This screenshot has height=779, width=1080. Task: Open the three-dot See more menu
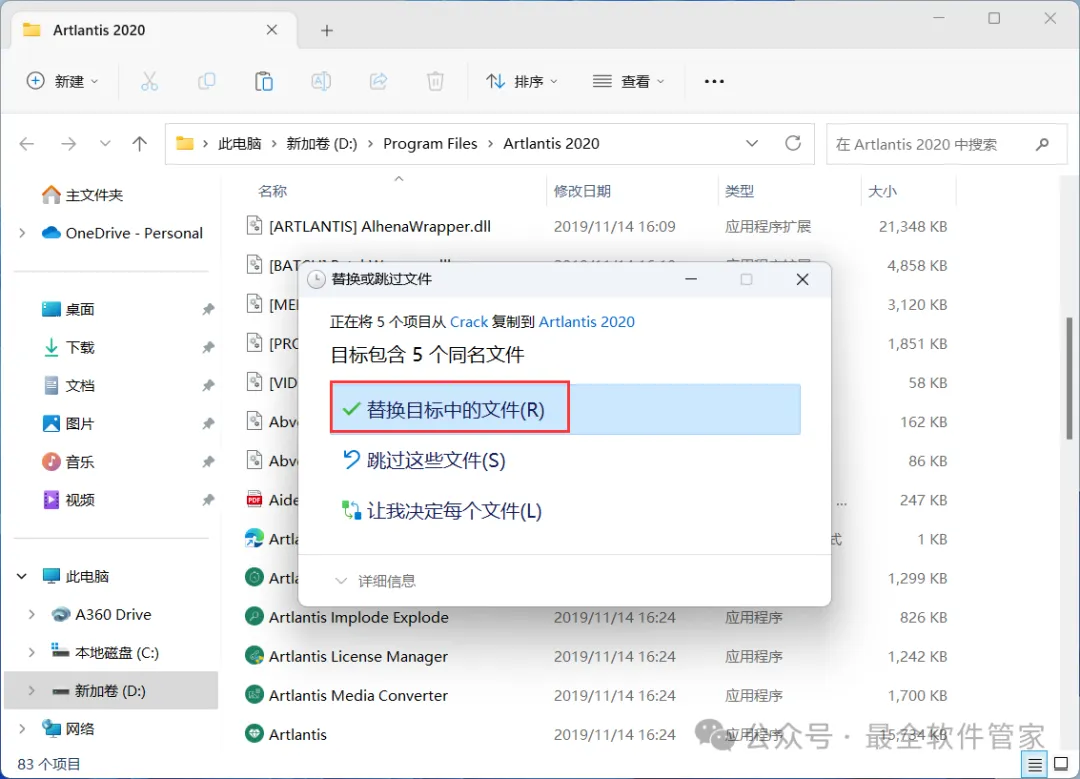[714, 81]
